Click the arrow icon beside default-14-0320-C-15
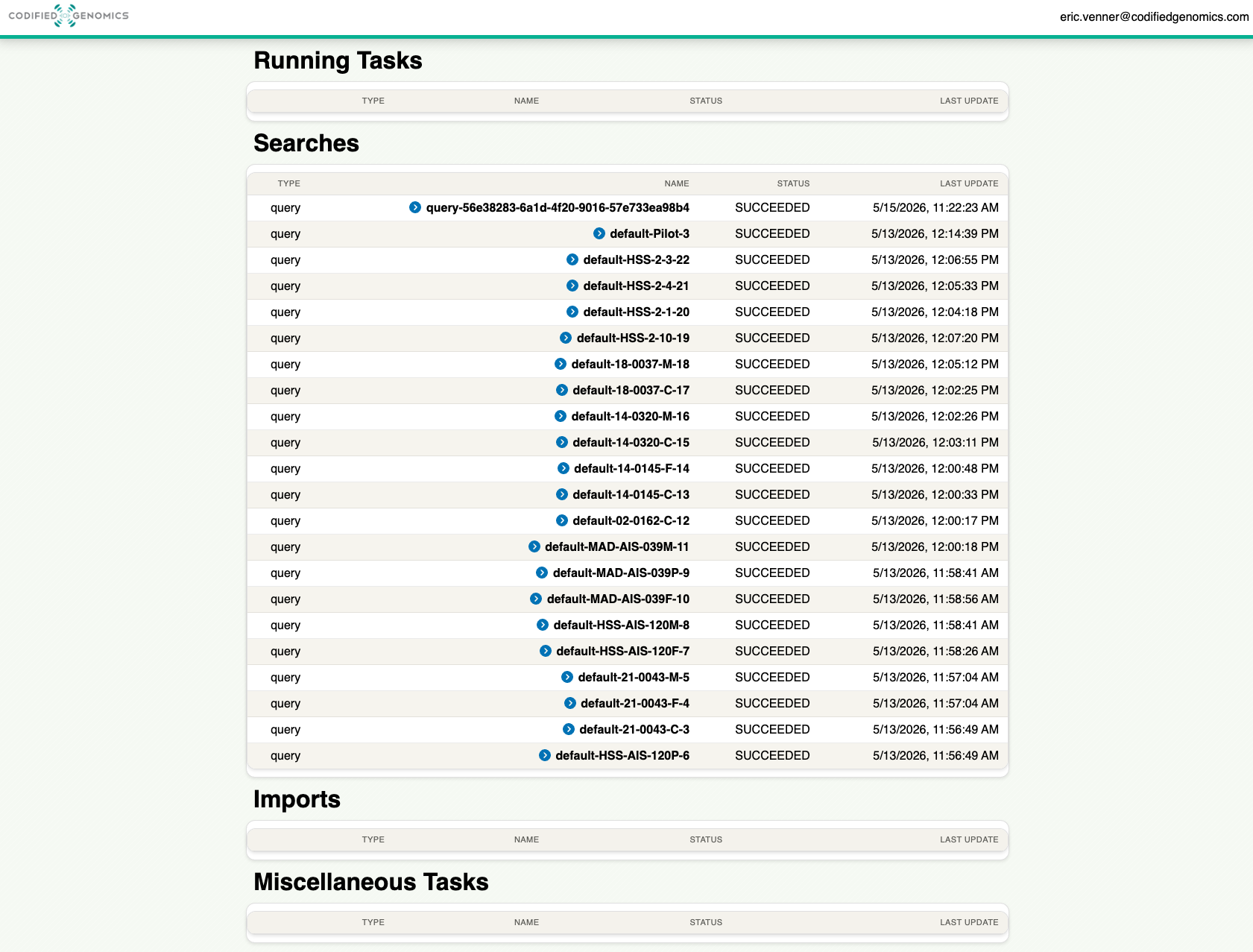The image size is (1253, 952). (x=562, y=442)
